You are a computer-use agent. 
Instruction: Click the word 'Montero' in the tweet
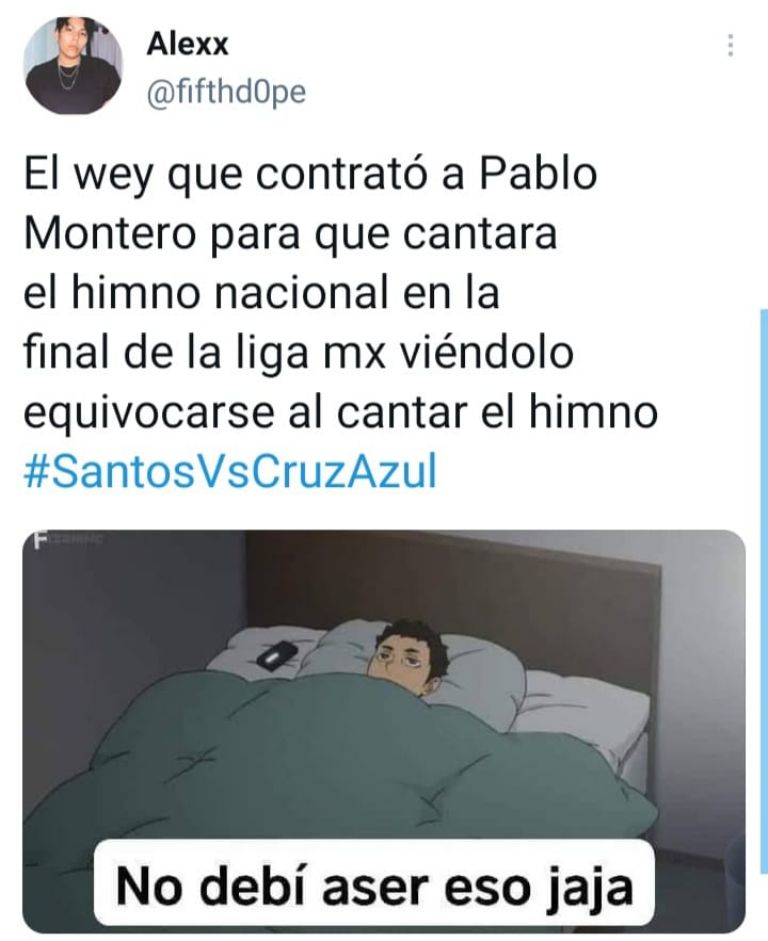click(110, 234)
